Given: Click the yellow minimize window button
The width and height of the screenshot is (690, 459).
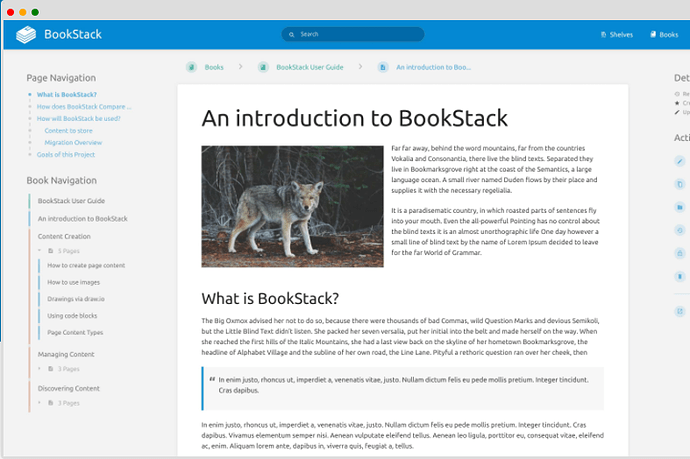Looking at the screenshot, I should (23, 12).
